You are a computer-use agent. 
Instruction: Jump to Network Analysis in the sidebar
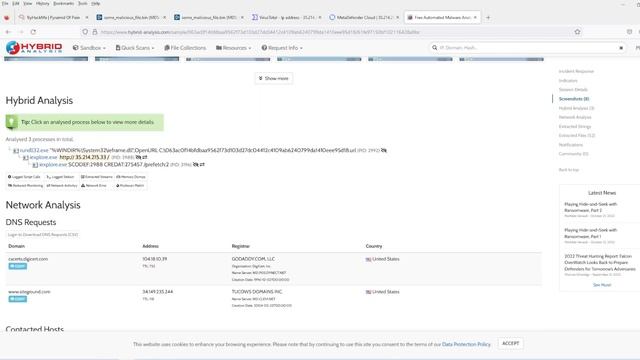tap(575, 117)
